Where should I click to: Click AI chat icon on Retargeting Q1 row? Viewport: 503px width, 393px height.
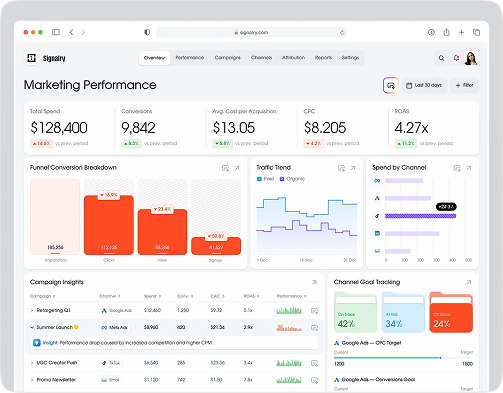coord(314,311)
